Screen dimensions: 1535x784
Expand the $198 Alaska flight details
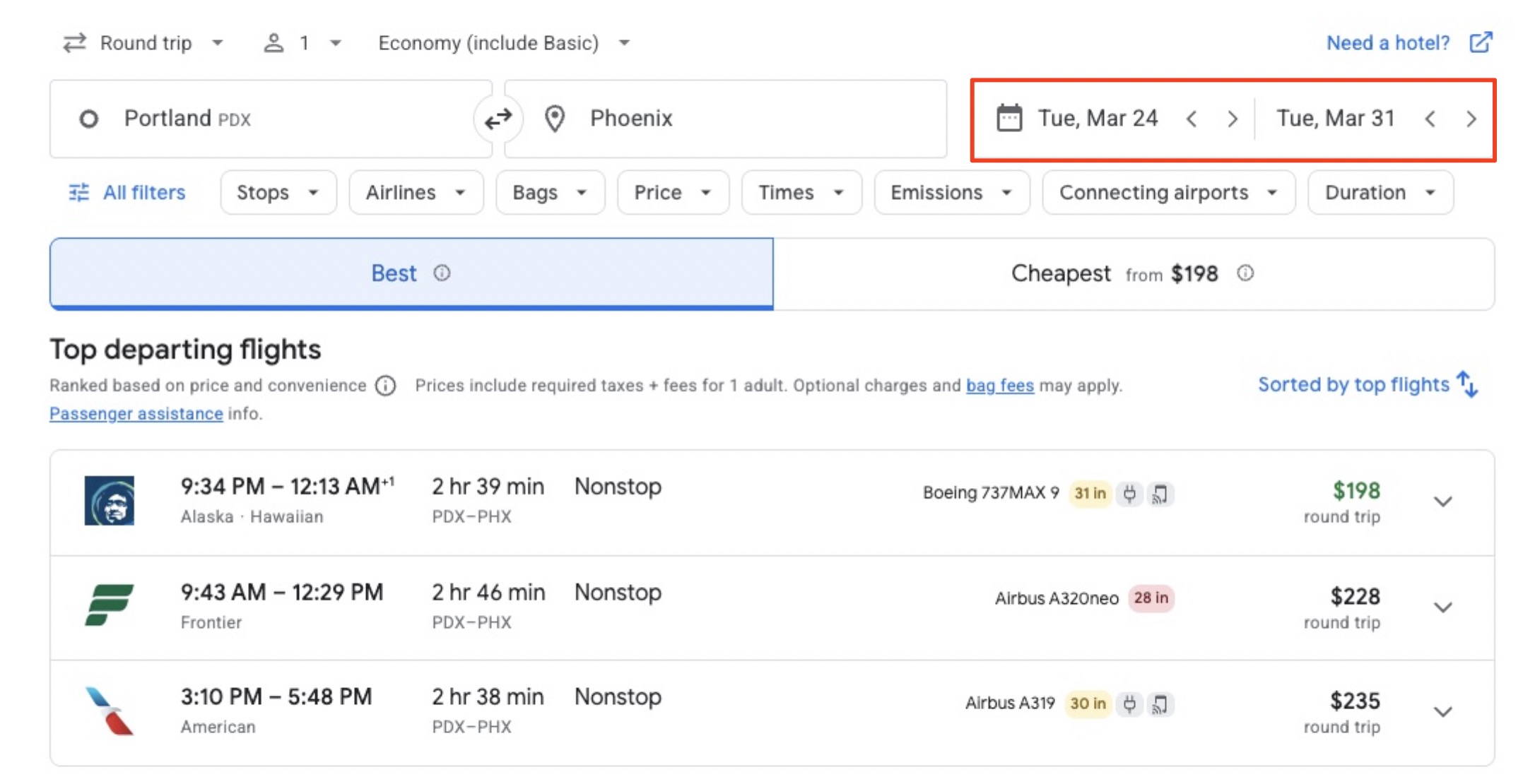1442,501
